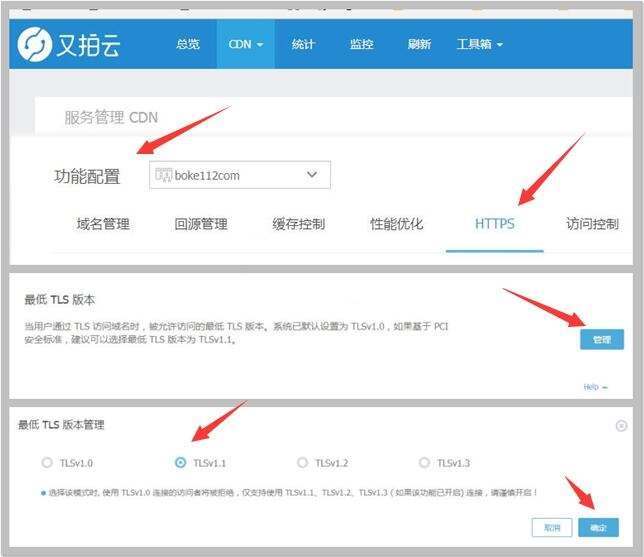Switch to the 缓存控制 tab
The image size is (644, 557).
point(299,224)
